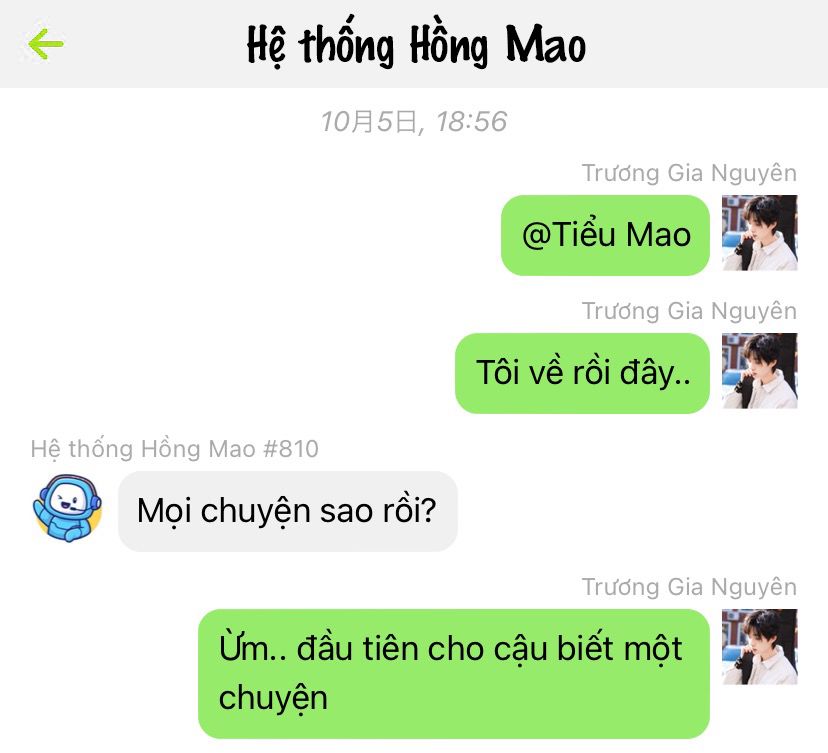Select the 'Tôi về rồi đây..' bubble
Image resolution: width=828 pixels, height=753 pixels.
(582, 373)
